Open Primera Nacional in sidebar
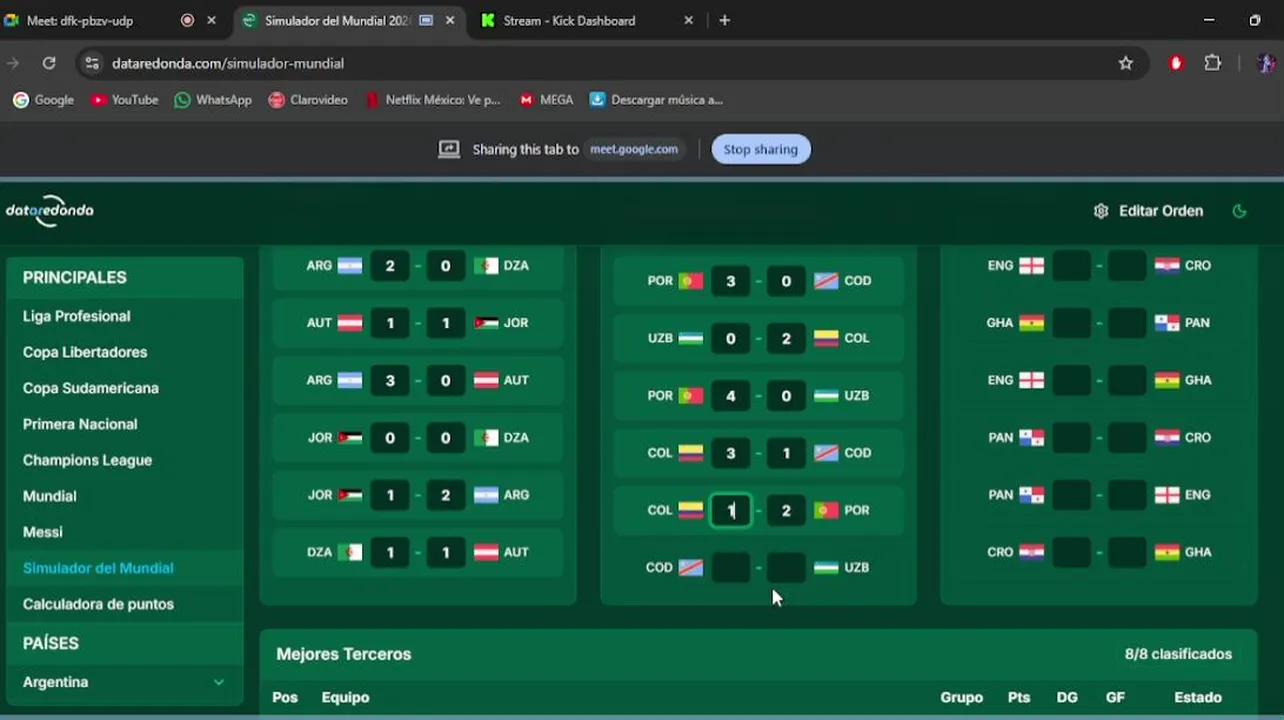 tap(80, 424)
